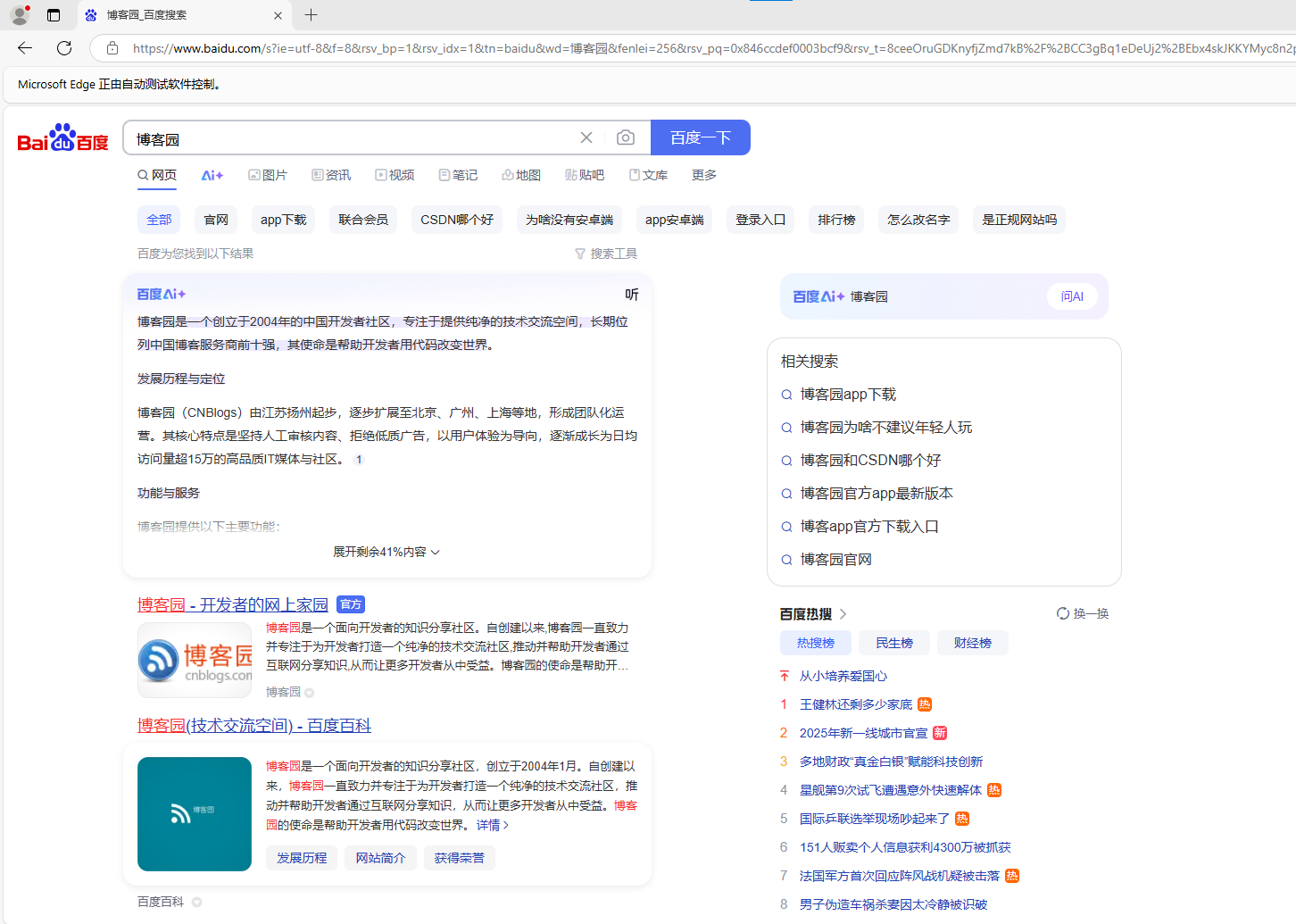Click the 问AI button
The width and height of the screenshot is (1296, 924).
[x=1072, y=296]
